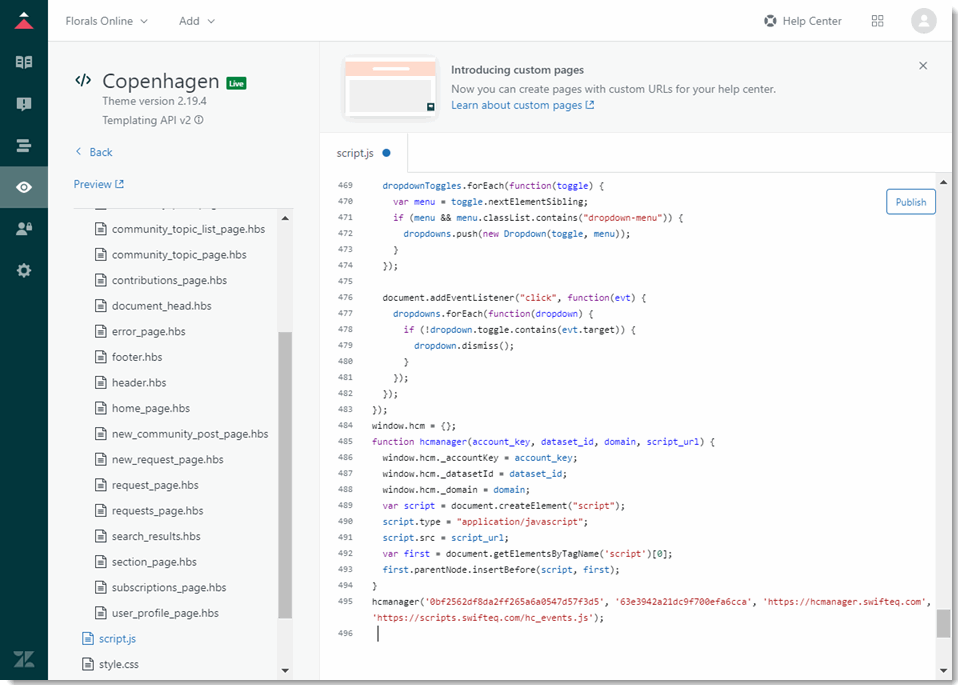Open the Zendesk Guide home logo
Image resolution: width=958 pixels, height=685 pixels.
click(x=24, y=21)
